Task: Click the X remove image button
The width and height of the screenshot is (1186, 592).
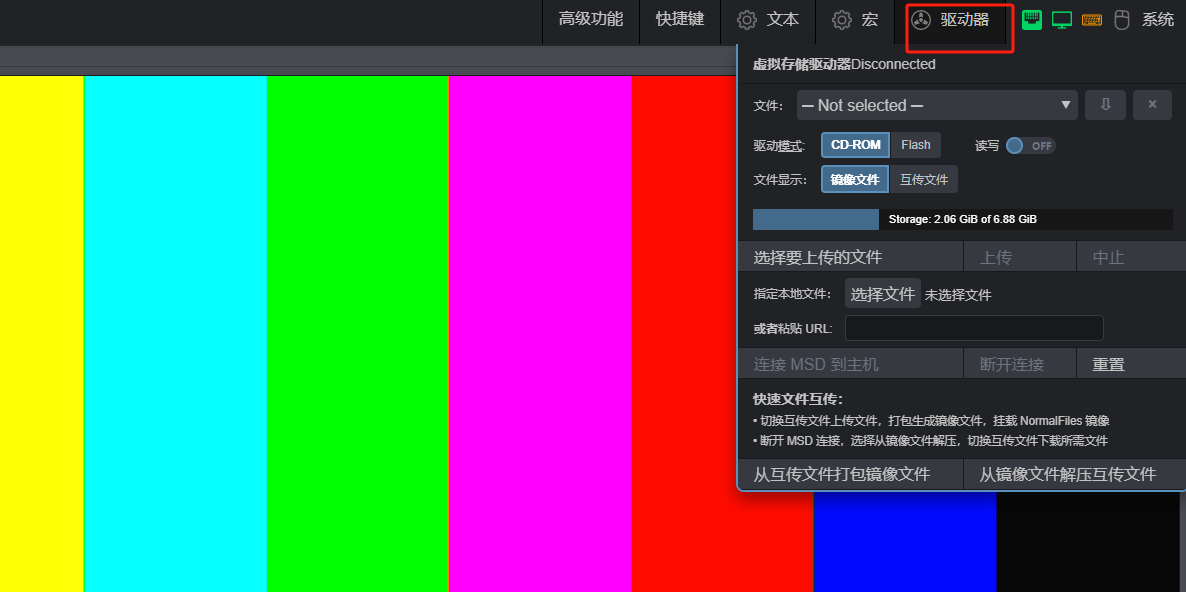Action: click(x=1152, y=105)
